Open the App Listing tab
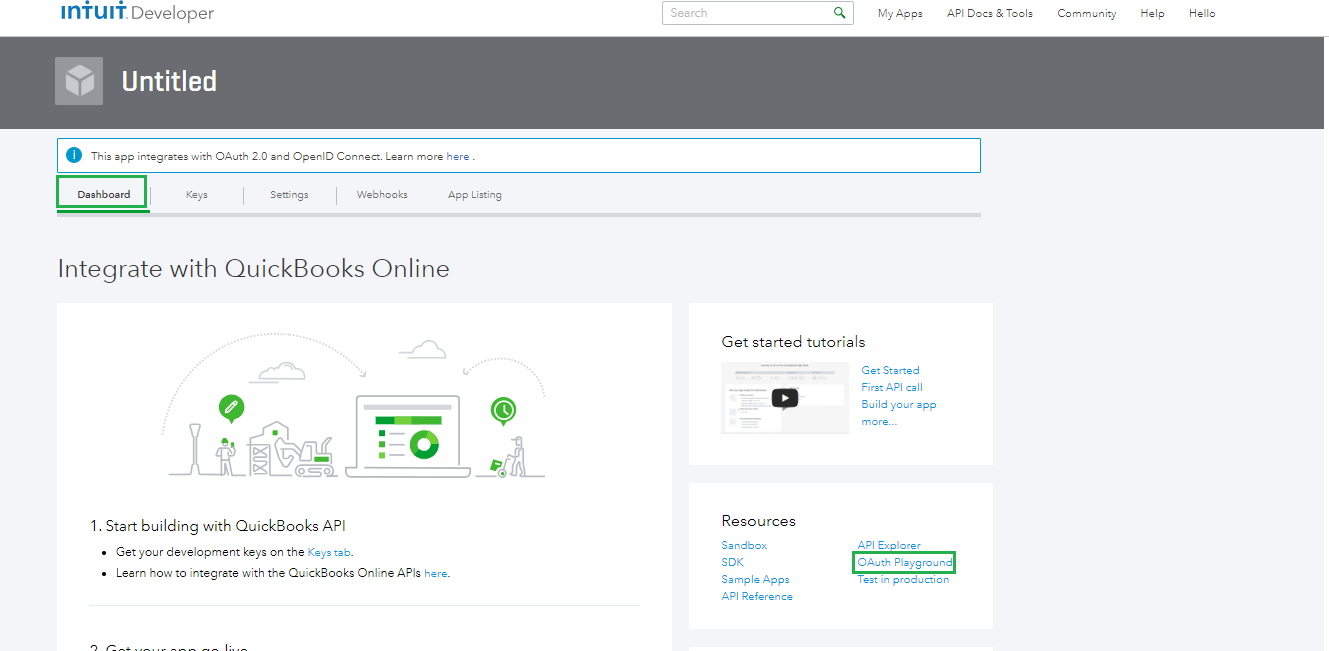 click(475, 195)
